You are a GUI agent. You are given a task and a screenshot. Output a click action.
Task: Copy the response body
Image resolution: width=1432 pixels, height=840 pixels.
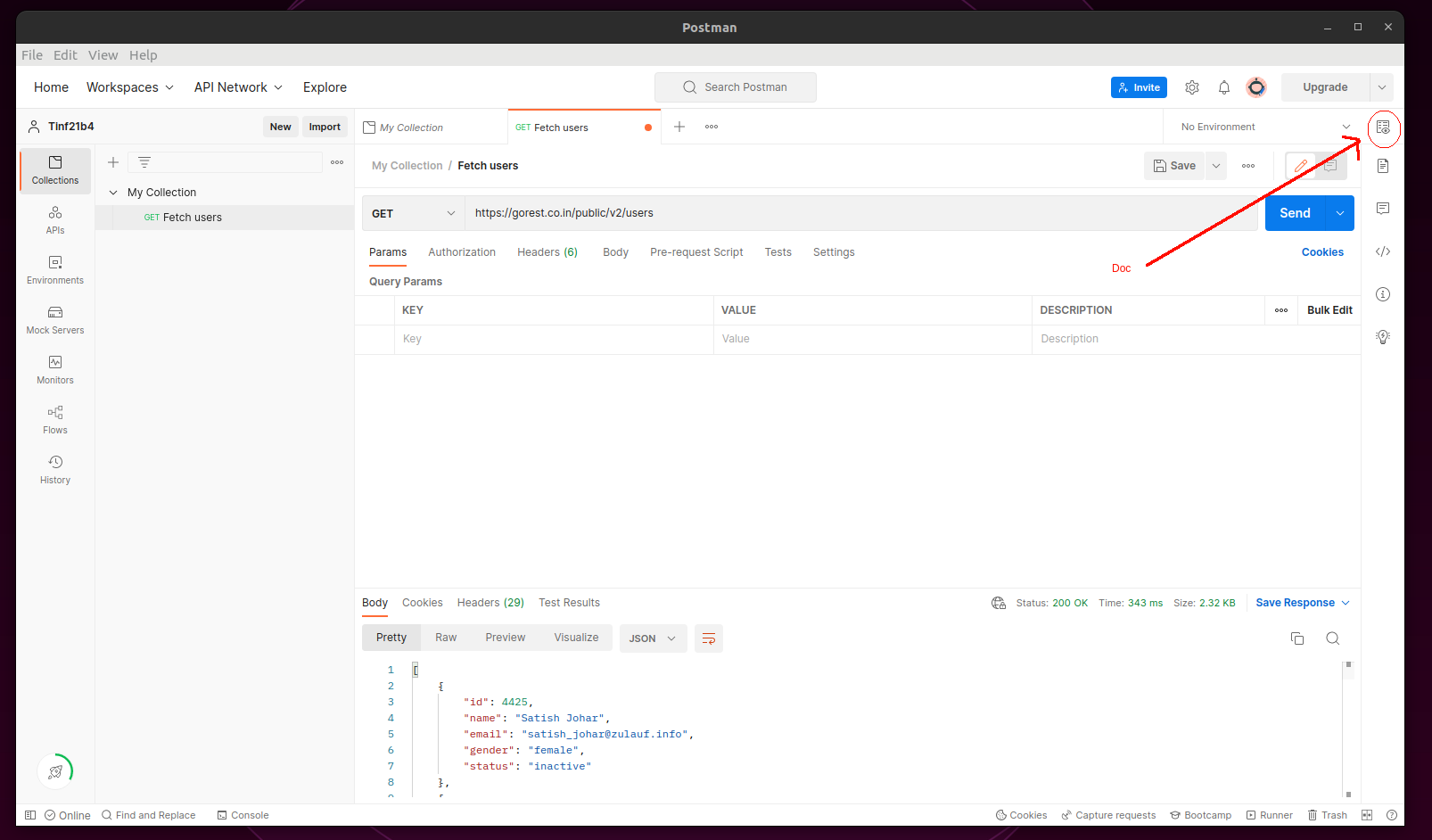coord(1297,638)
